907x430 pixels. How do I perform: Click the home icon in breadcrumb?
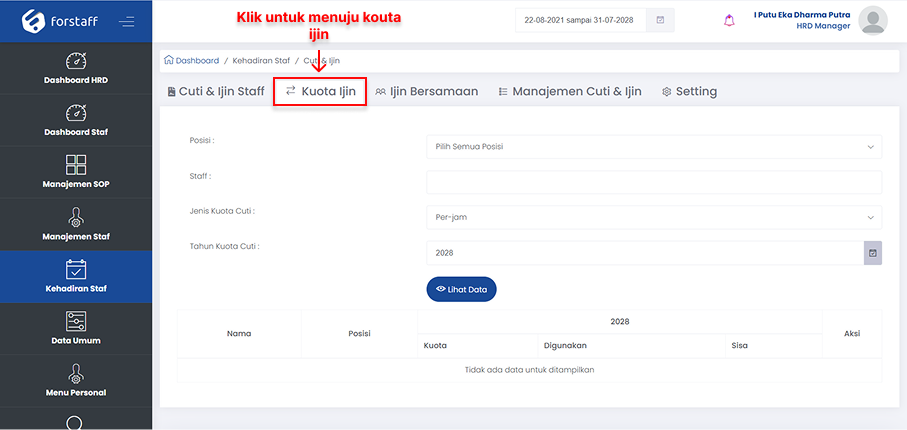tap(169, 60)
